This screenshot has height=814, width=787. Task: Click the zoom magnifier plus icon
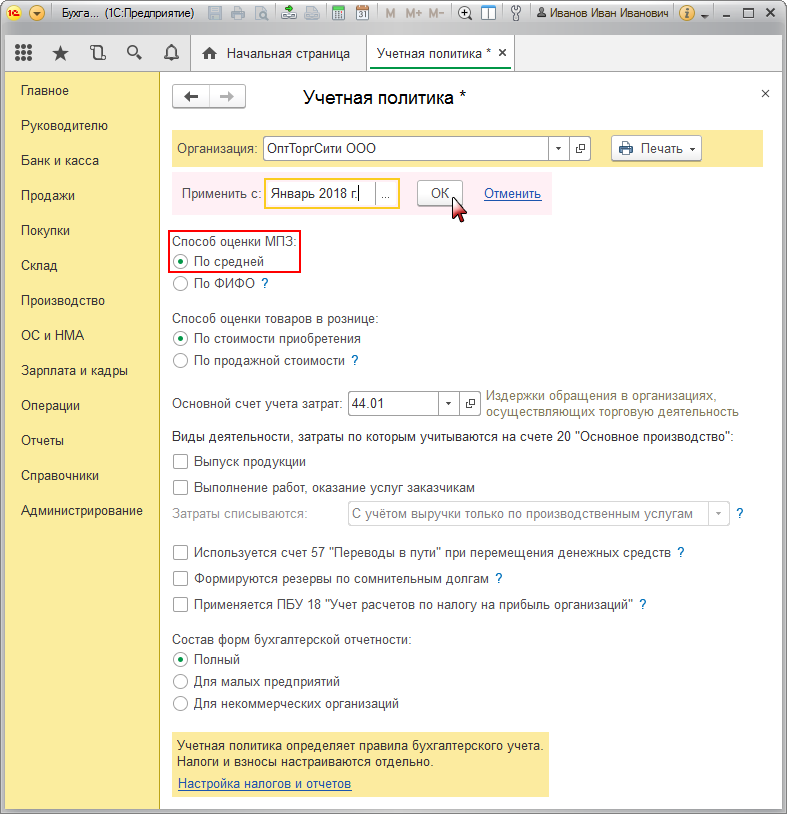pos(465,13)
